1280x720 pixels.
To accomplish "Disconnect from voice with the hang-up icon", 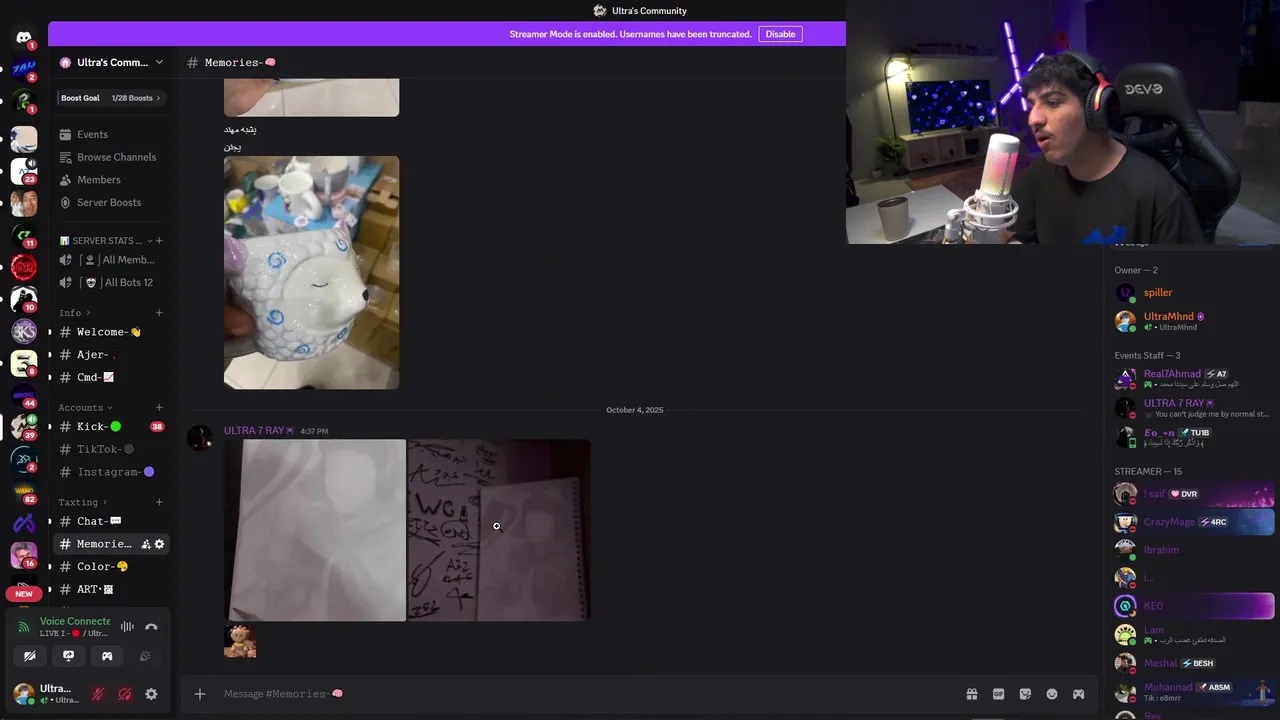I will tap(151, 627).
